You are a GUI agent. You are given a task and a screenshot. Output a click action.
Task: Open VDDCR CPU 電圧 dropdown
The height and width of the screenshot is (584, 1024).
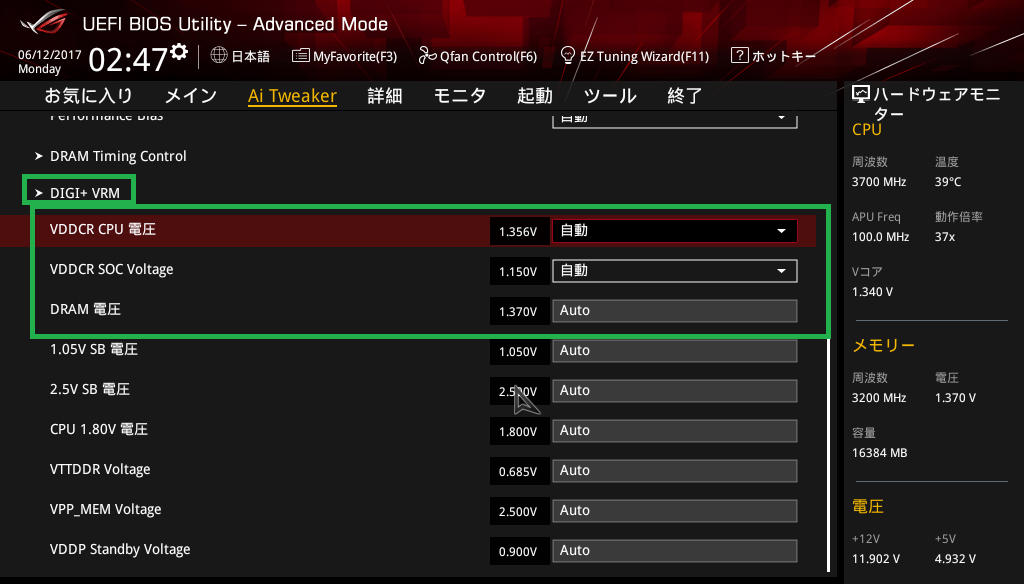pyautogui.click(x=675, y=231)
